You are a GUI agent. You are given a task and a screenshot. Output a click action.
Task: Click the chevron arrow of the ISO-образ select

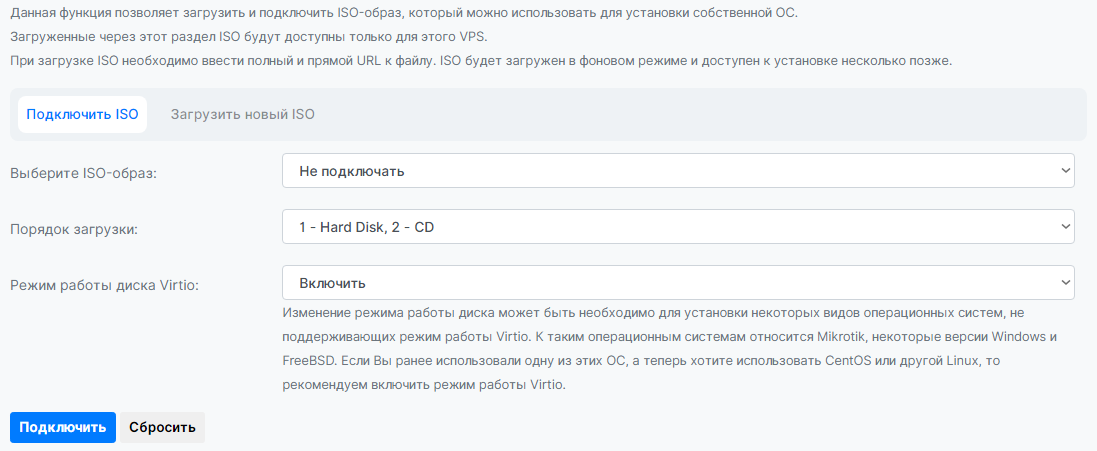(1064, 171)
